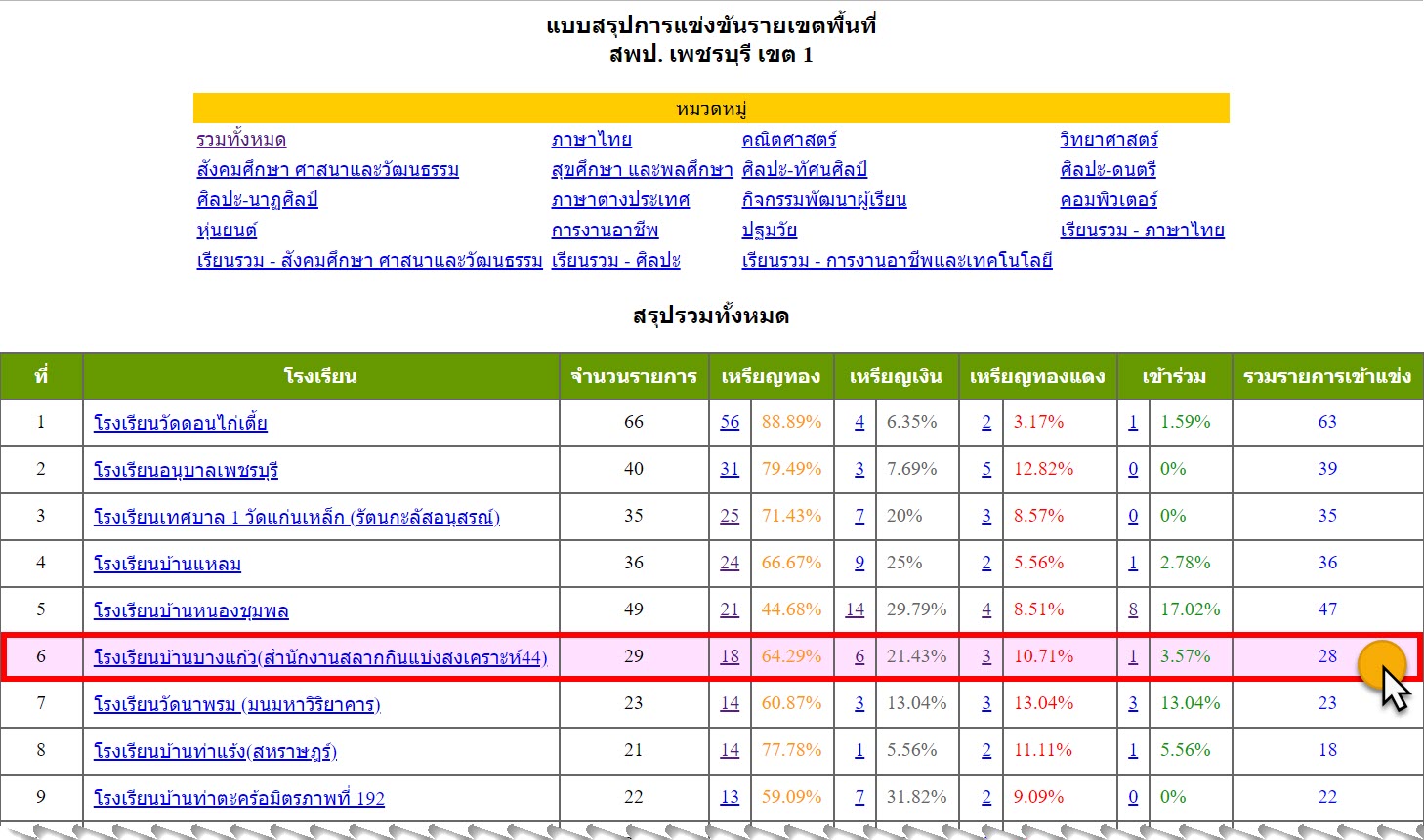Open school link โรงเรียนบ้านบางแก้ว
1424x840 pixels.
click(x=320, y=657)
